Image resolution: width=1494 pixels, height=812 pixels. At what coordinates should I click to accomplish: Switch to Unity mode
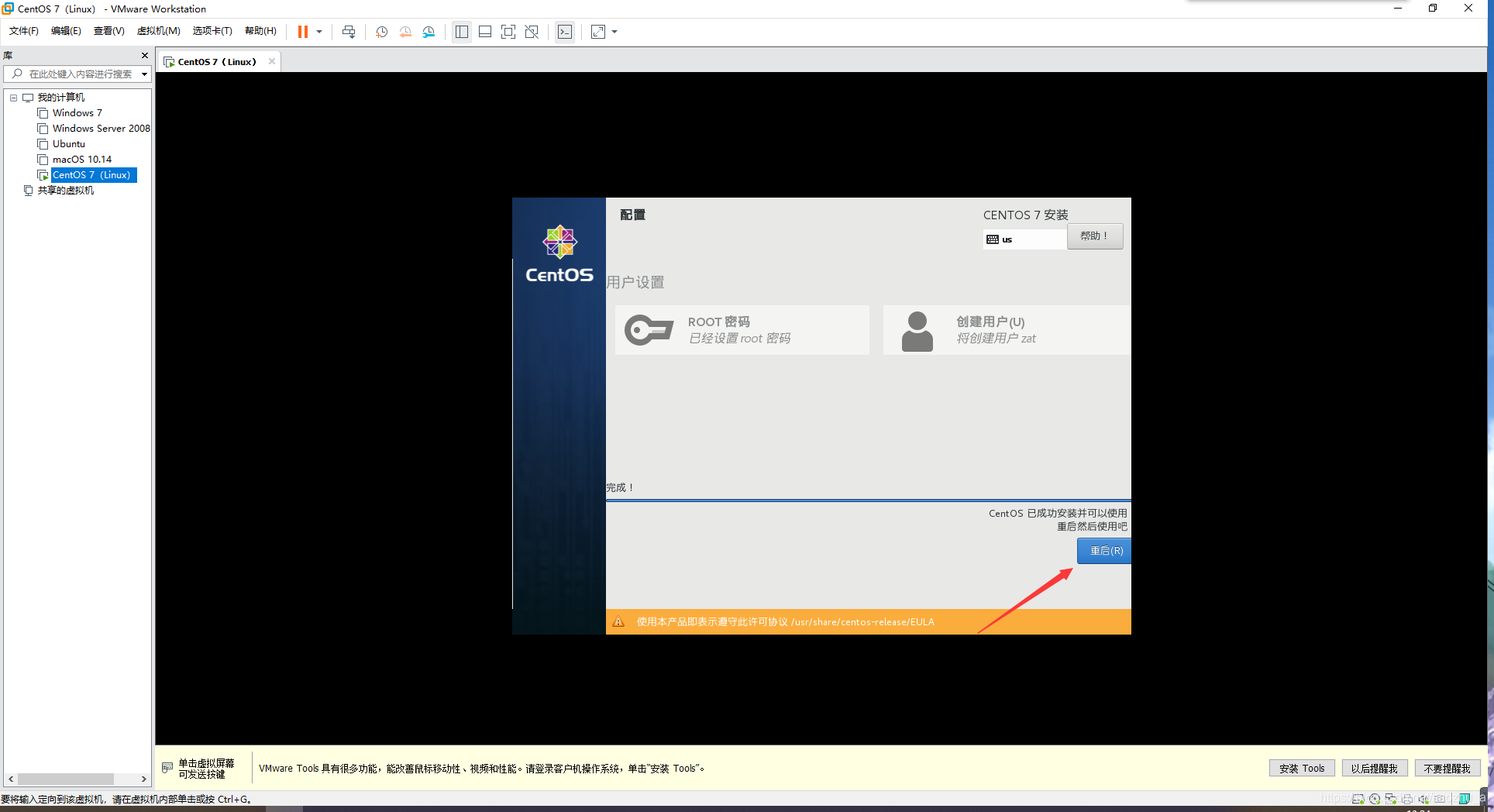point(532,32)
